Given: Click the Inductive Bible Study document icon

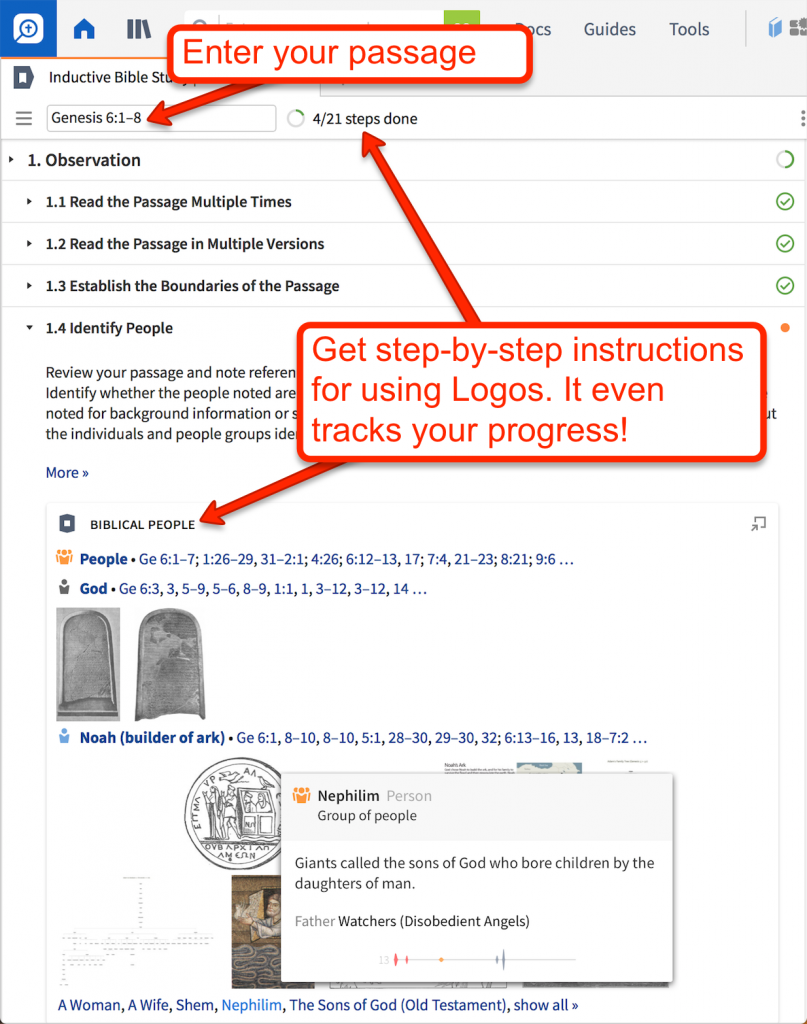Looking at the screenshot, I should [21, 77].
